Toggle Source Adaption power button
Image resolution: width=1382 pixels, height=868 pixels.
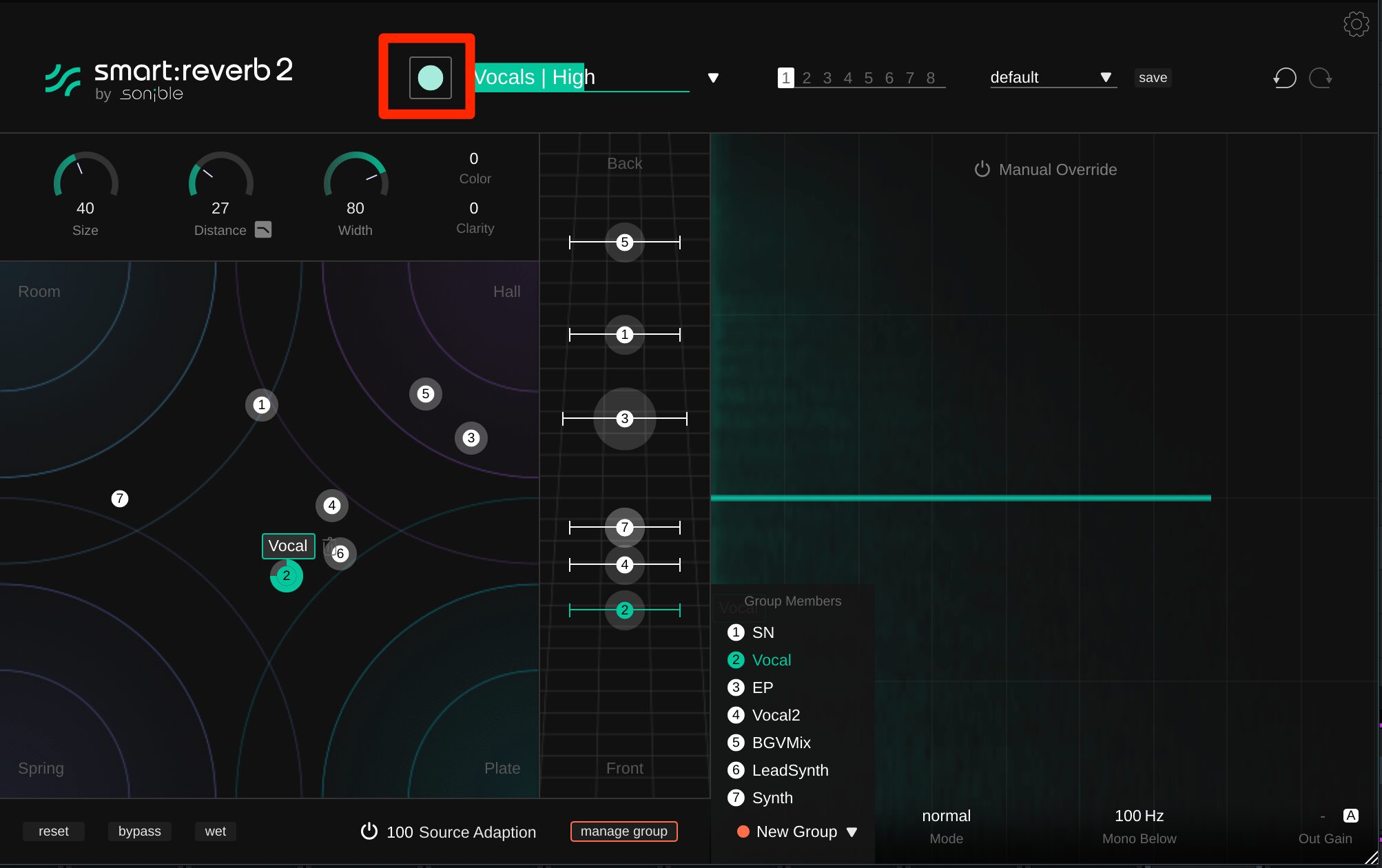click(369, 831)
